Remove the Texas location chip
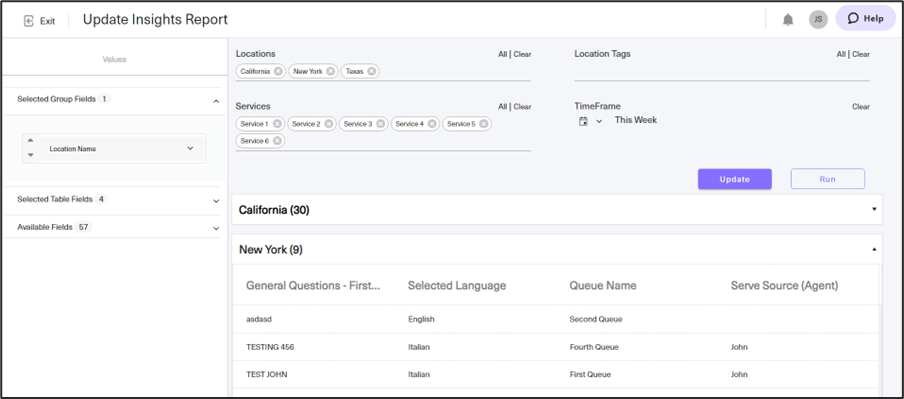Image resolution: width=904 pixels, height=399 pixels. click(371, 71)
